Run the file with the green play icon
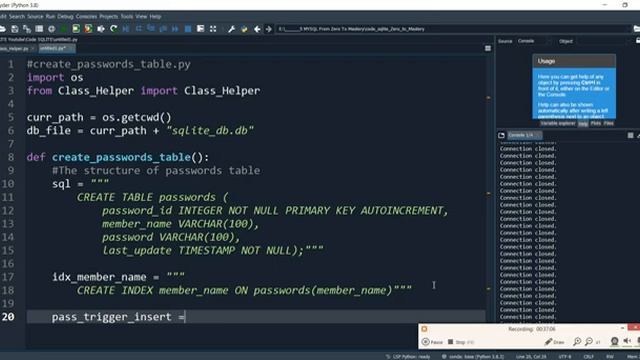The width and height of the screenshot is (640, 360). (x=64, y=29)
